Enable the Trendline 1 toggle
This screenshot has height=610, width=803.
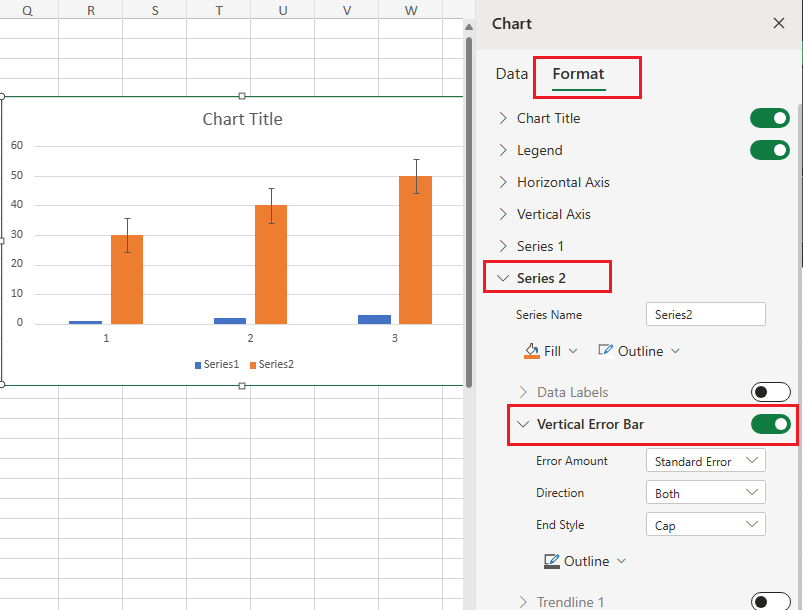[x=771, y=602]
